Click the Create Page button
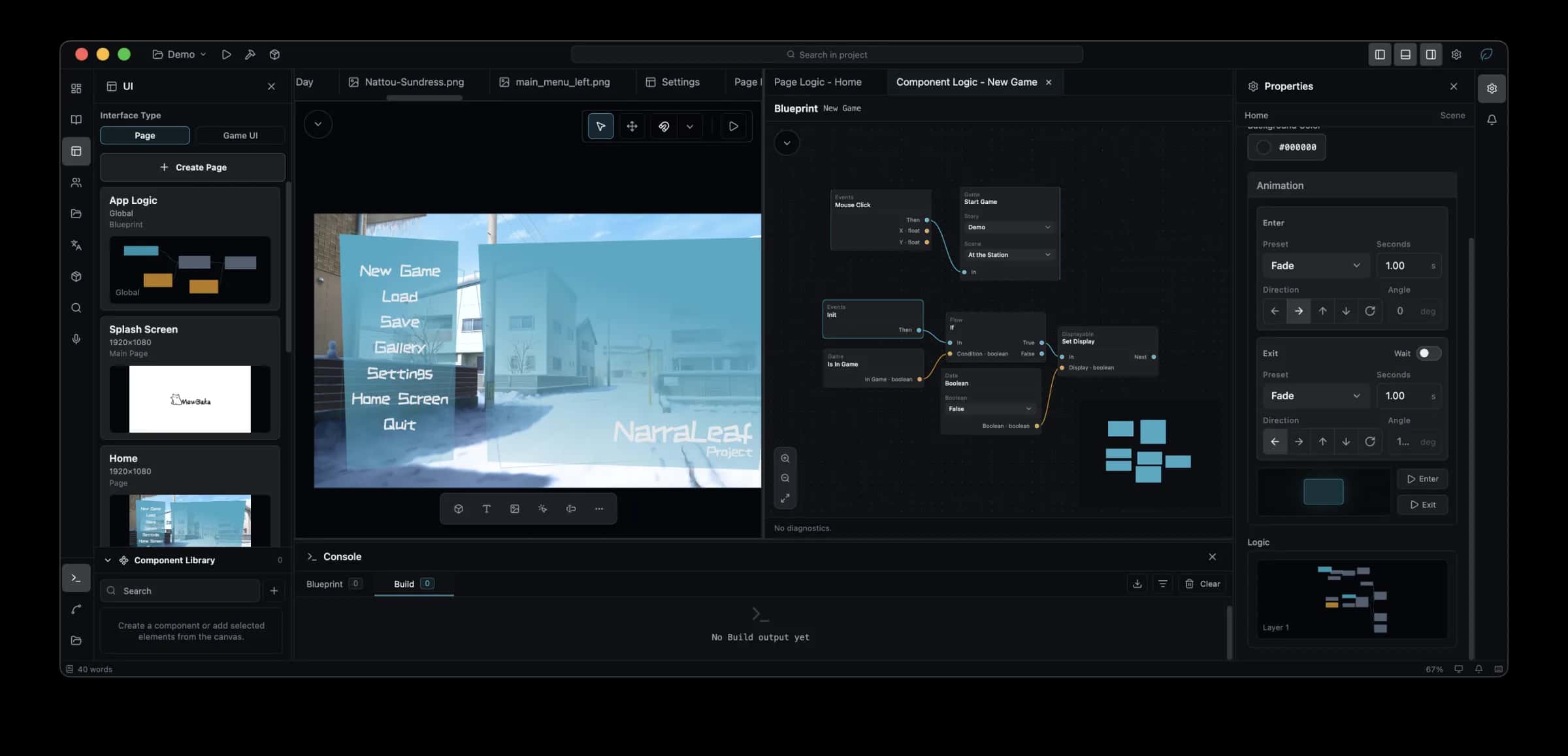The image size is (1568, 756). 193,167
